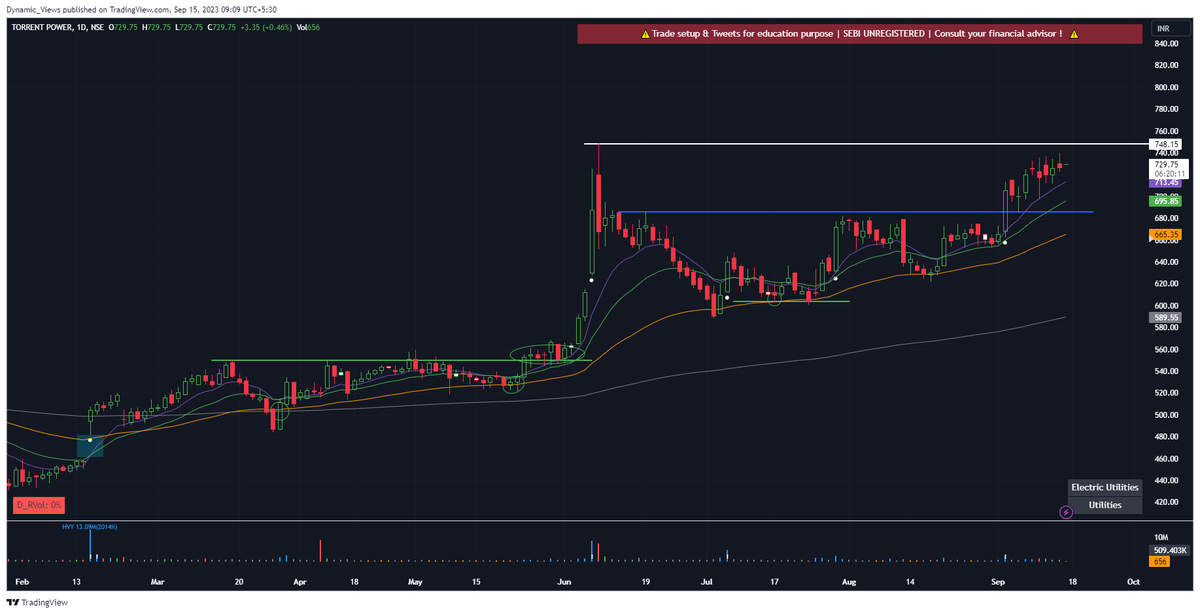Click the Aug label on time axis
1200x614 pixels.
click(850, 581)
